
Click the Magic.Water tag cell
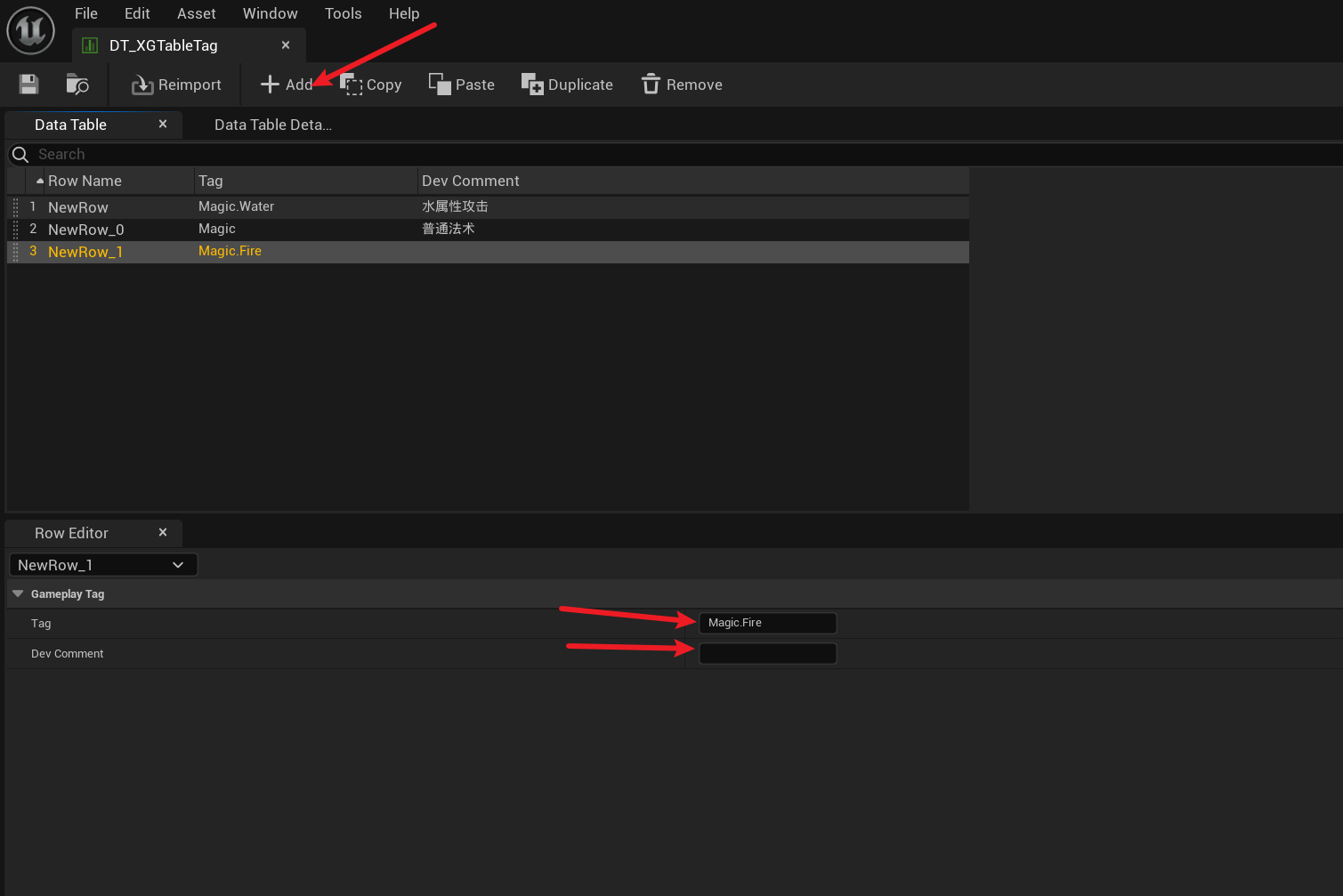click(236, 206)
